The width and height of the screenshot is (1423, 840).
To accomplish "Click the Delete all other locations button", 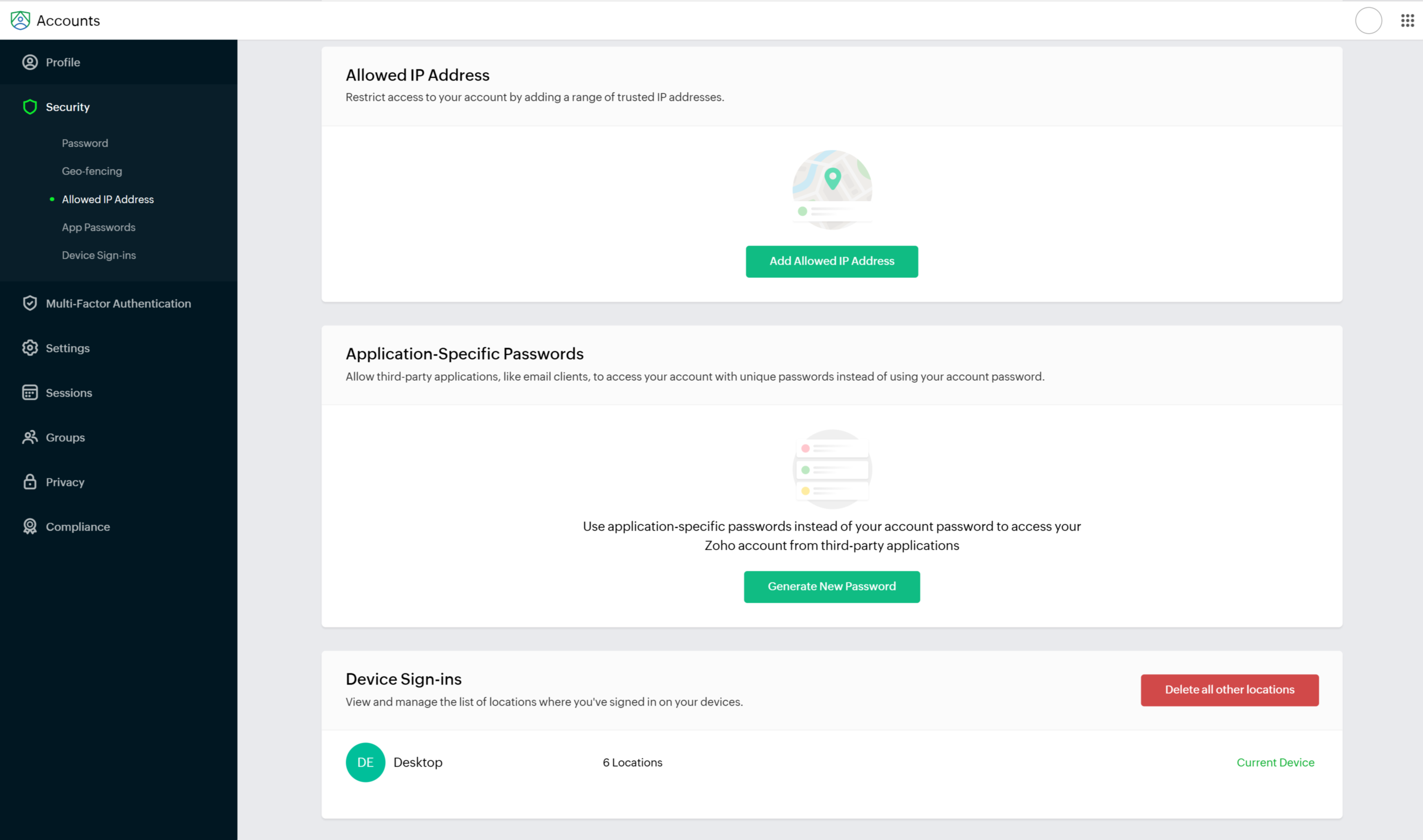I will 1229,689.
